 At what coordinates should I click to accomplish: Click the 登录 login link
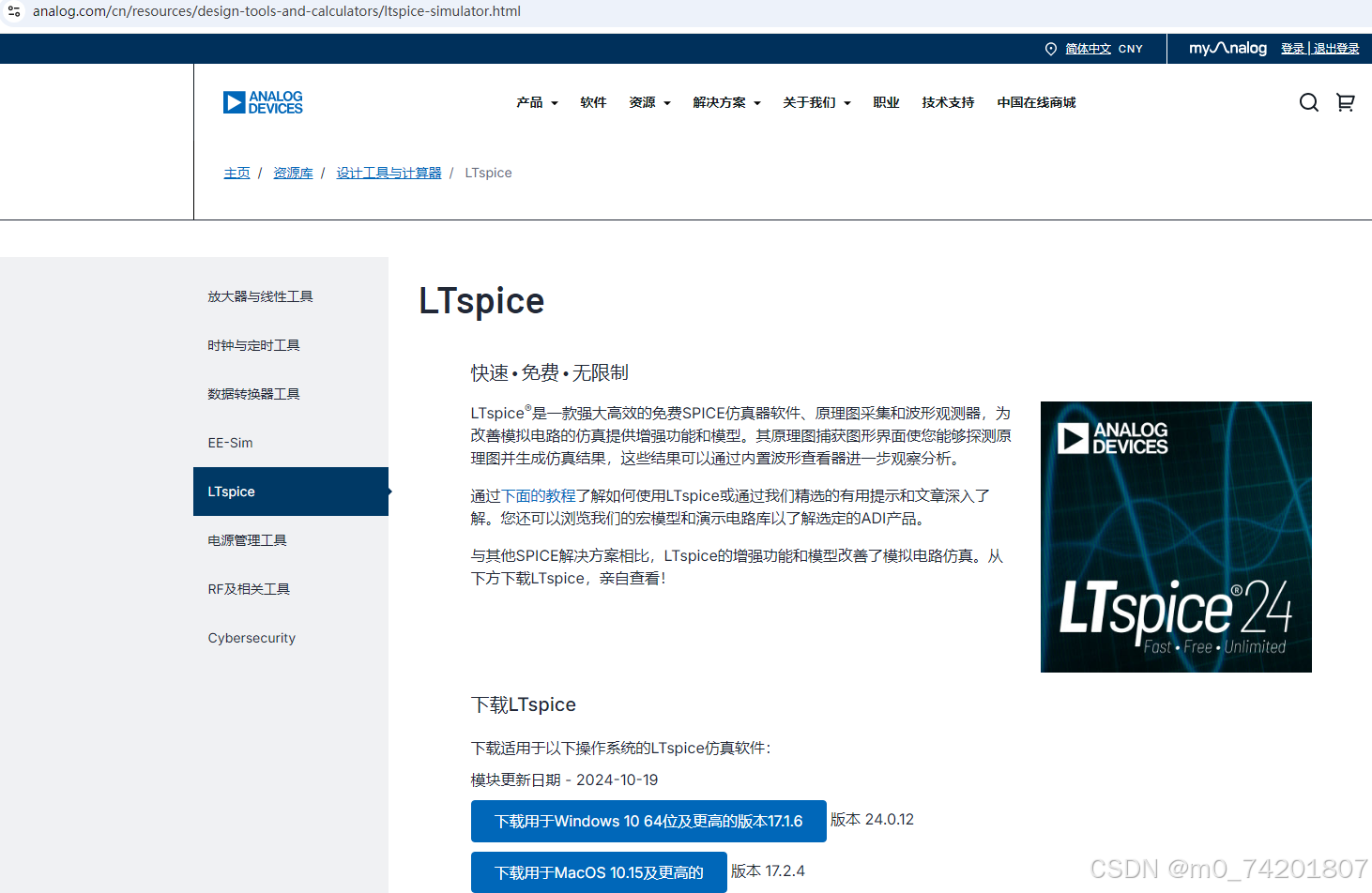1292,49
